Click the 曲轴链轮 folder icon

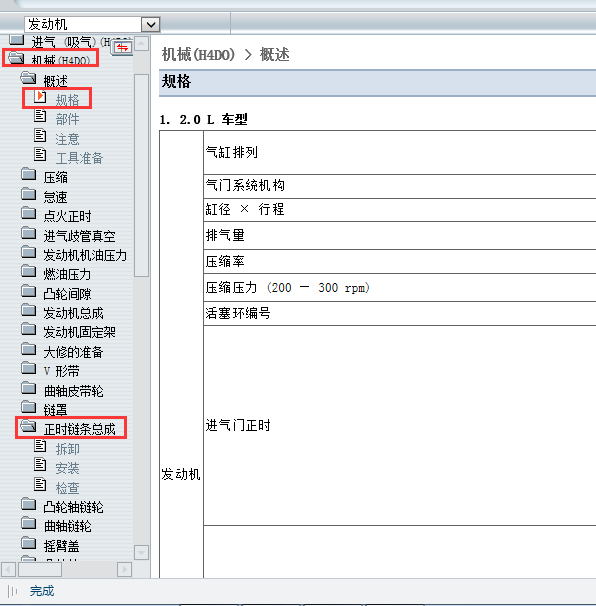[28, 524]
